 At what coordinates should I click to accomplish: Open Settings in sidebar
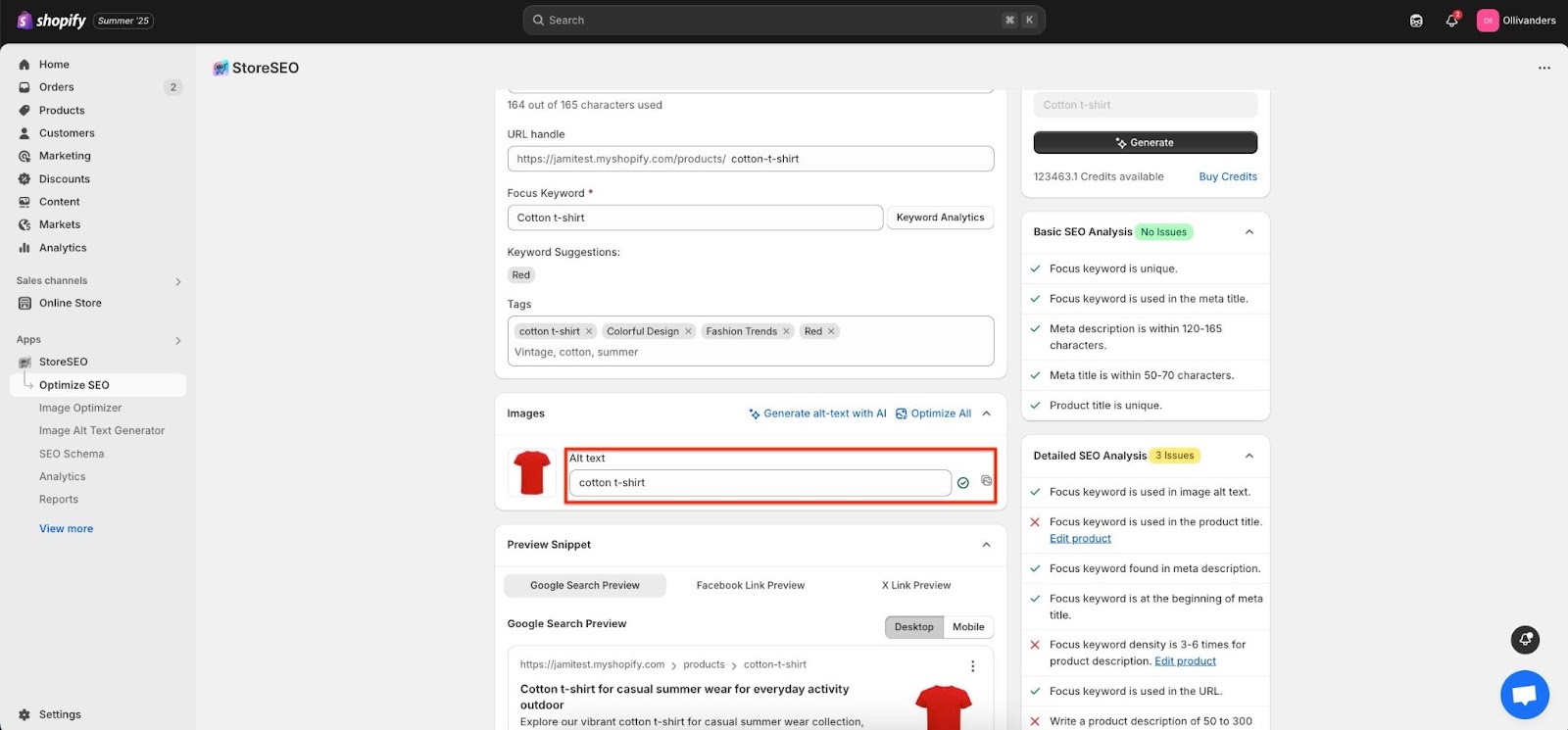(x=60, y=715)
